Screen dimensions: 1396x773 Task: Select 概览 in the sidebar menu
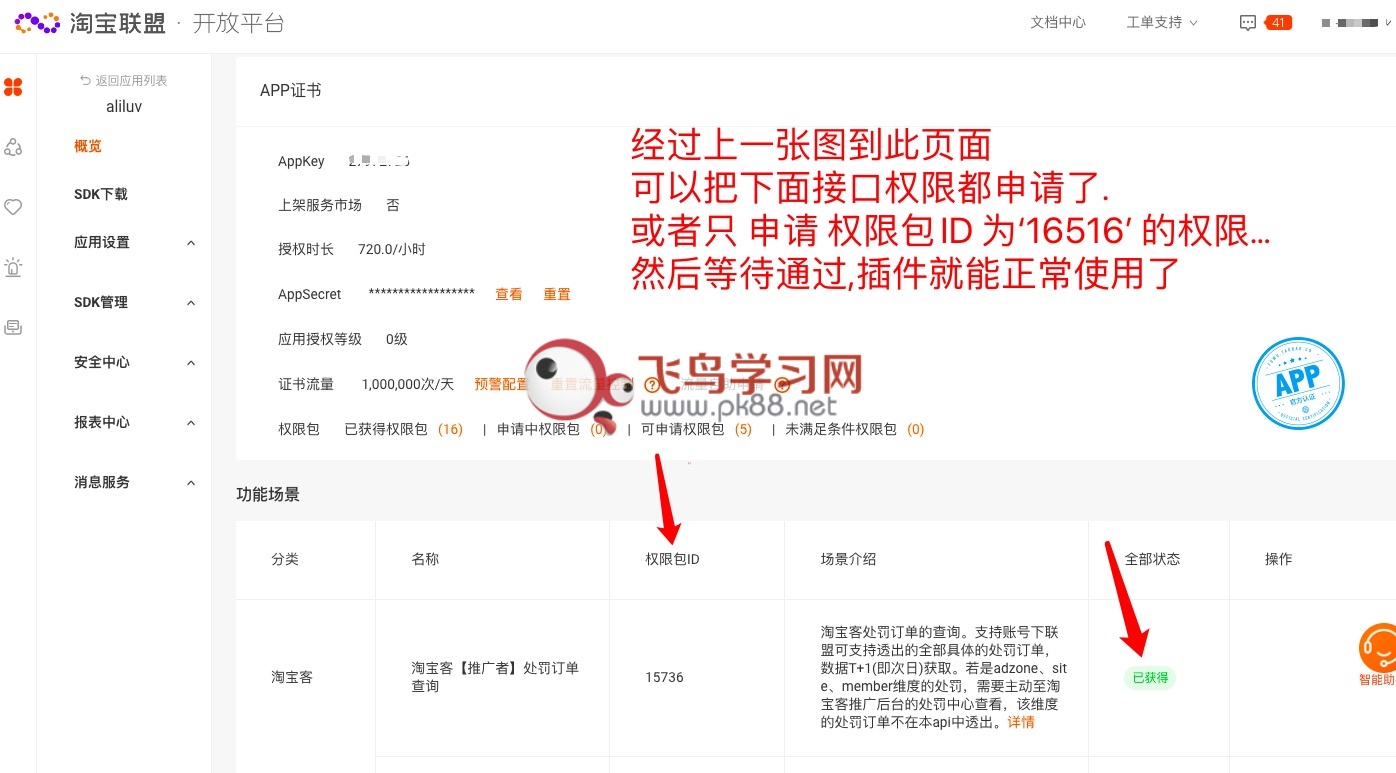pos(88,146)
